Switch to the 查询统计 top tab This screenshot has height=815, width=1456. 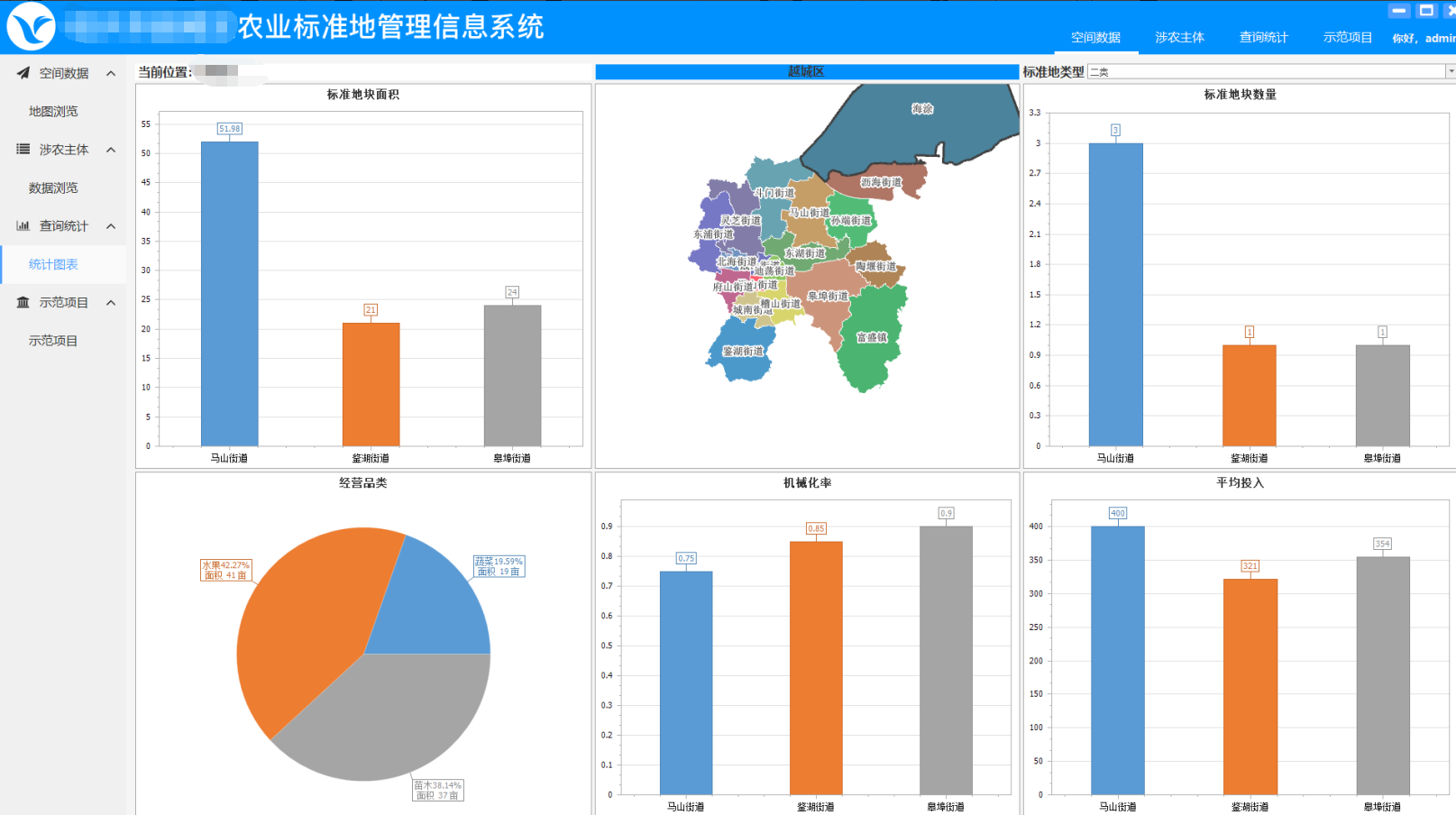(x=1264, y=38)
